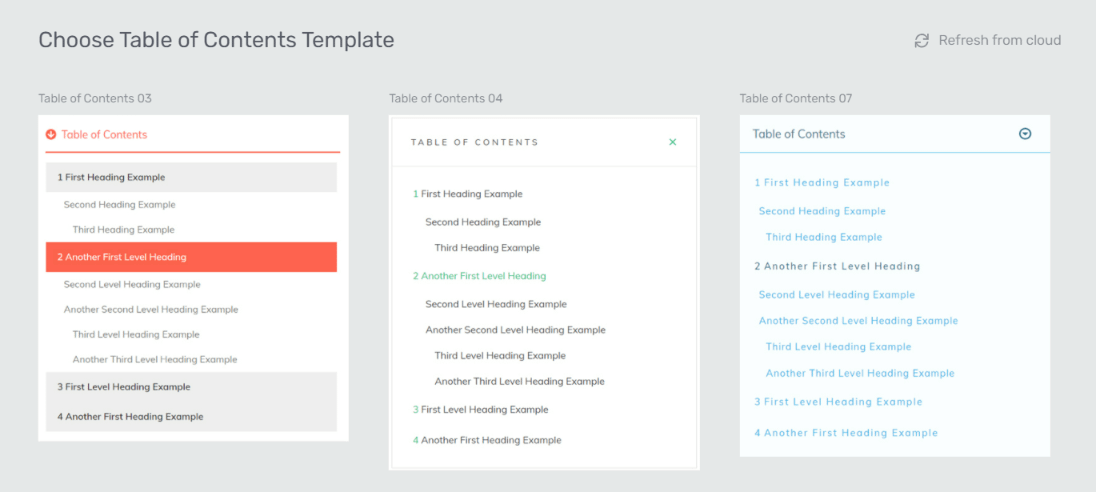
Task: Click 'Another Third Level Heading Example' in template 04
Action: [519, 382]
